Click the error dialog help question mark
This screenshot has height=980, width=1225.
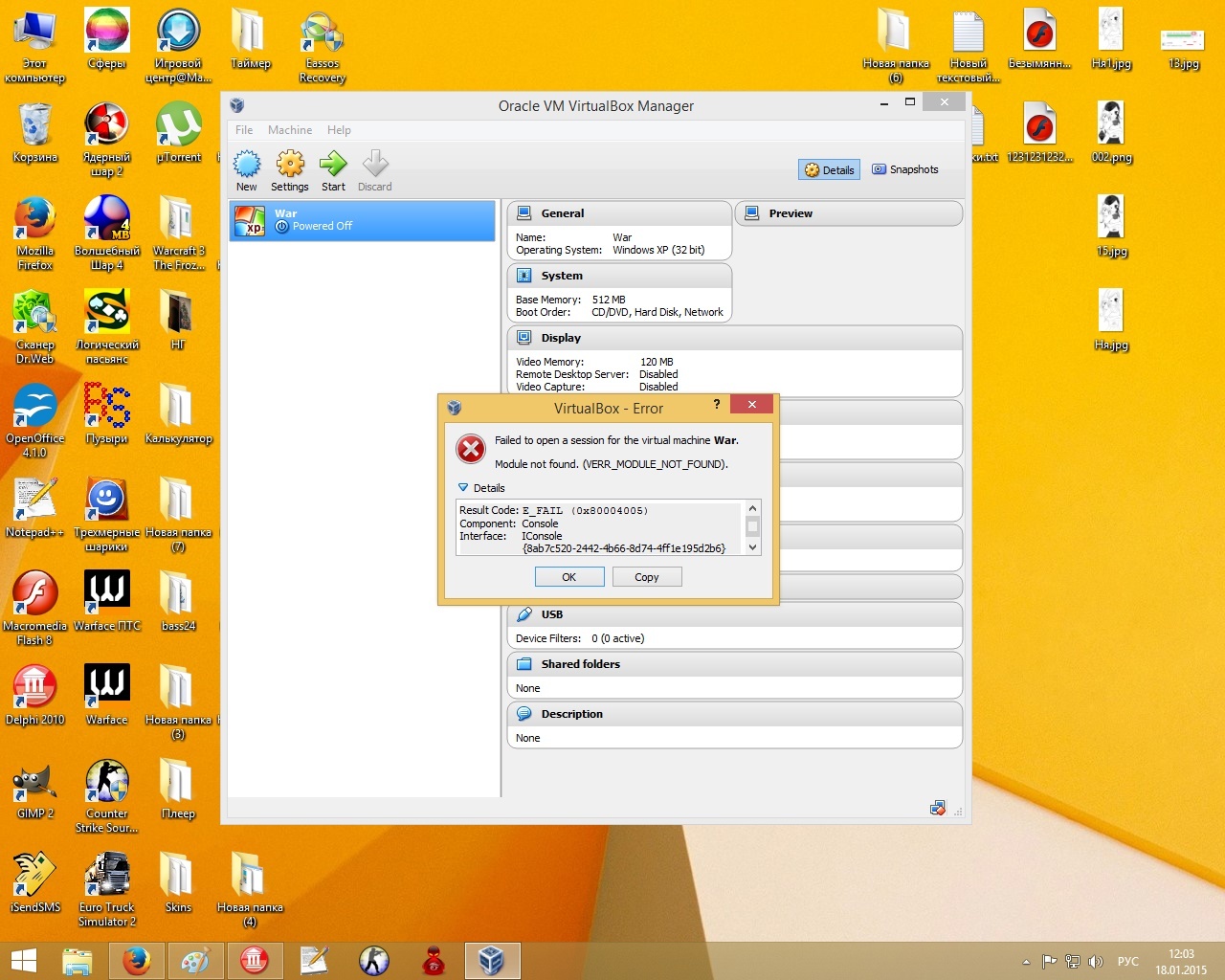pos(717,405)
